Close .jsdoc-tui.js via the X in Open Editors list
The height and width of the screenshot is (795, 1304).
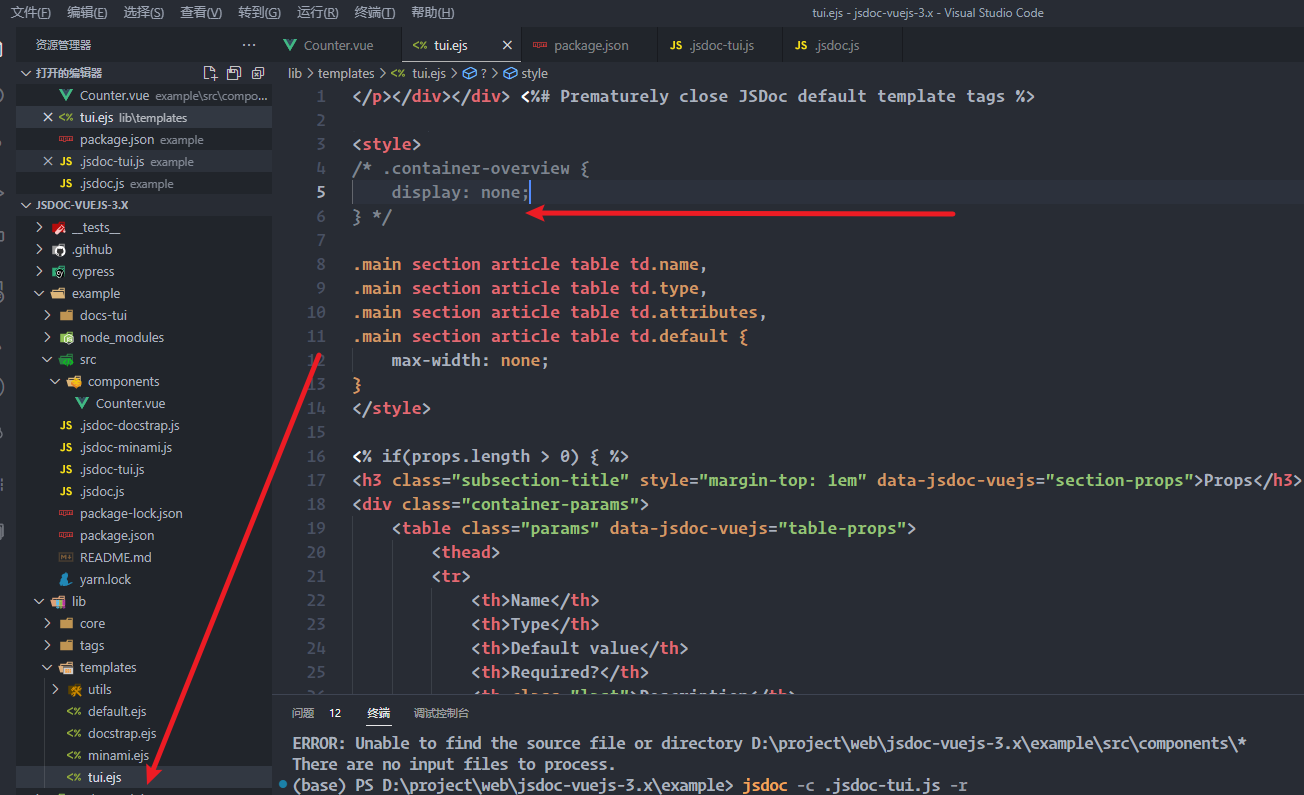(47, 162)
